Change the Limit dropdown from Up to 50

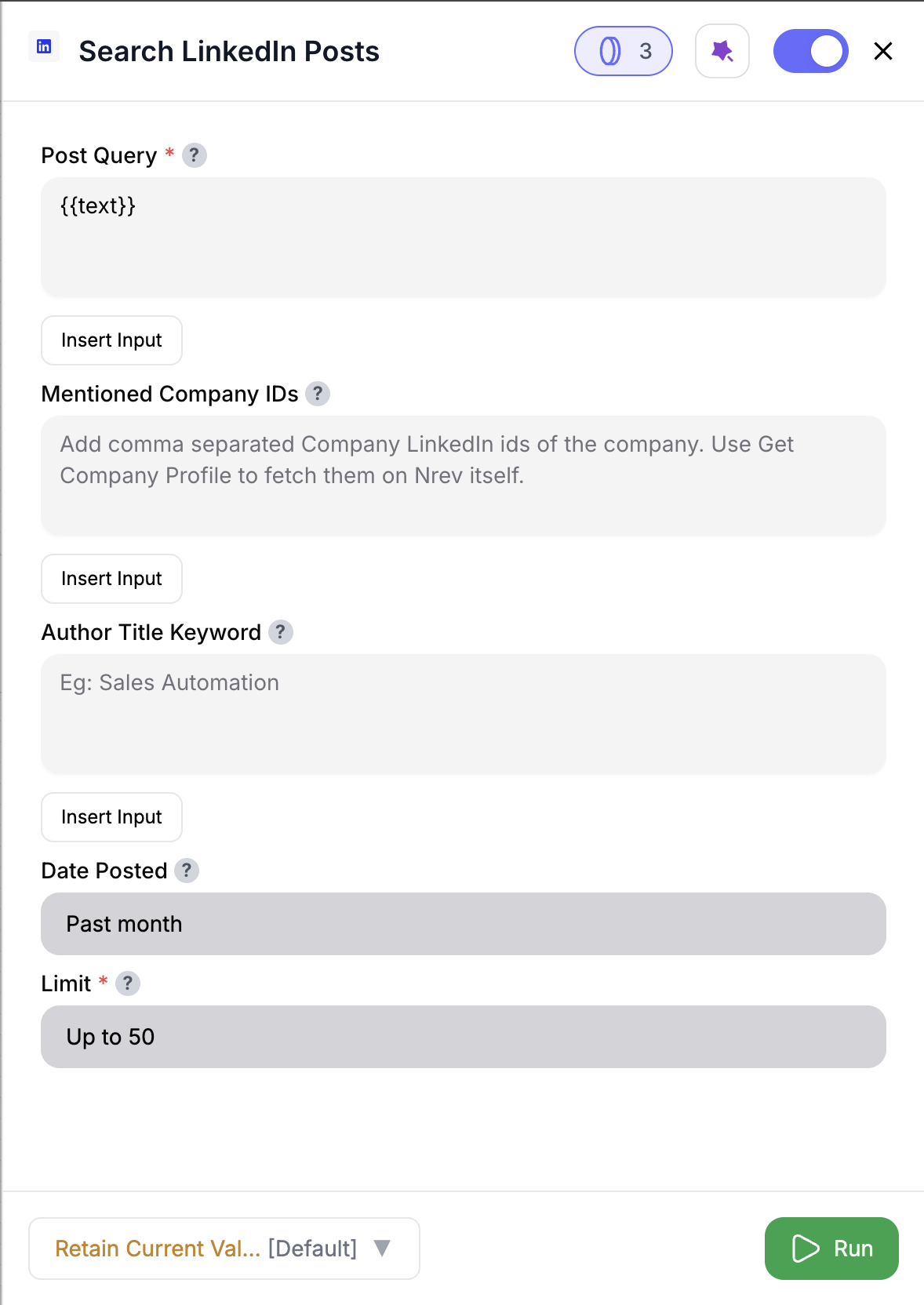463,1037
